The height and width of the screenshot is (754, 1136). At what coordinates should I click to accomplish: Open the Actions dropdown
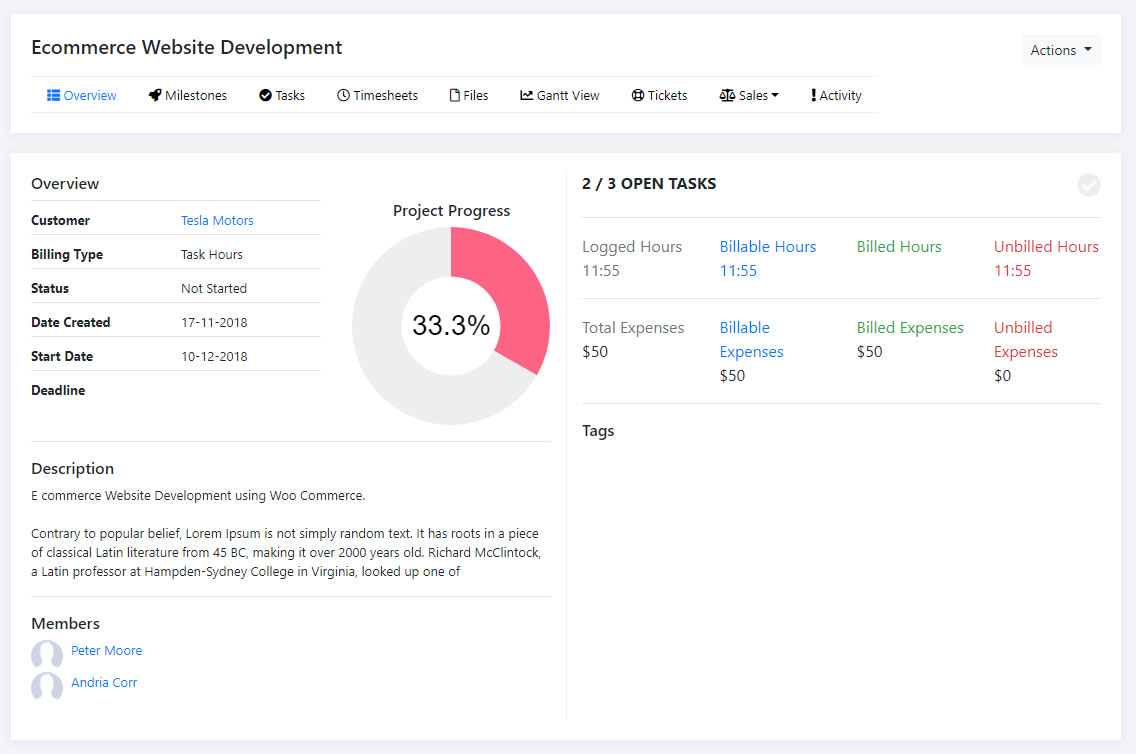1061,50
